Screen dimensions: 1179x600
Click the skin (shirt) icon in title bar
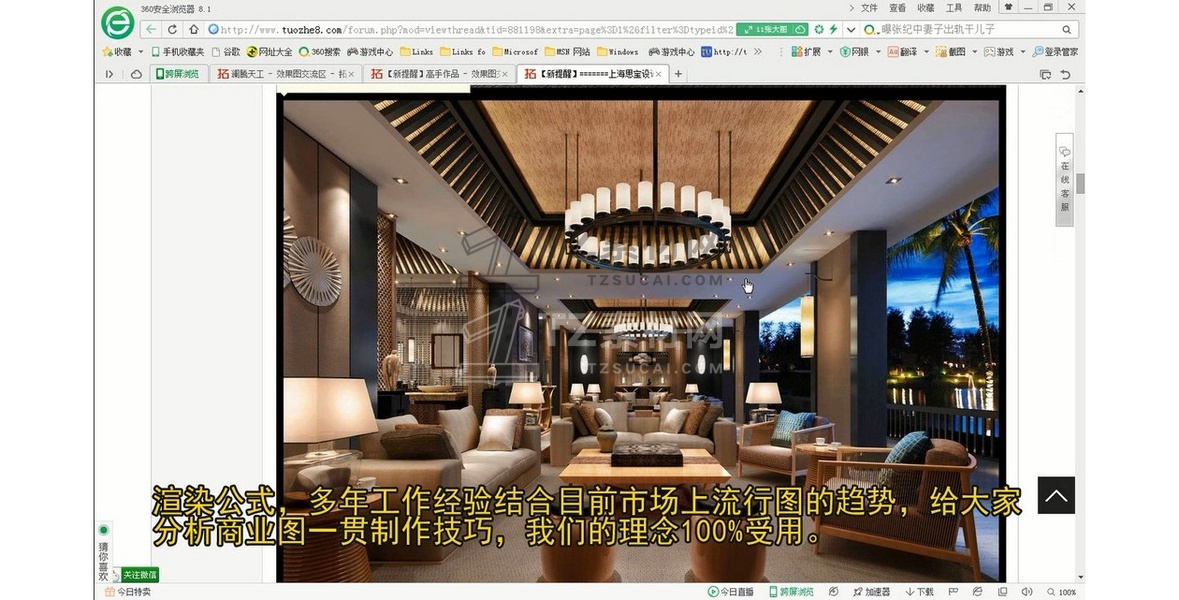pyautogui.click(x=1008, y=7)
